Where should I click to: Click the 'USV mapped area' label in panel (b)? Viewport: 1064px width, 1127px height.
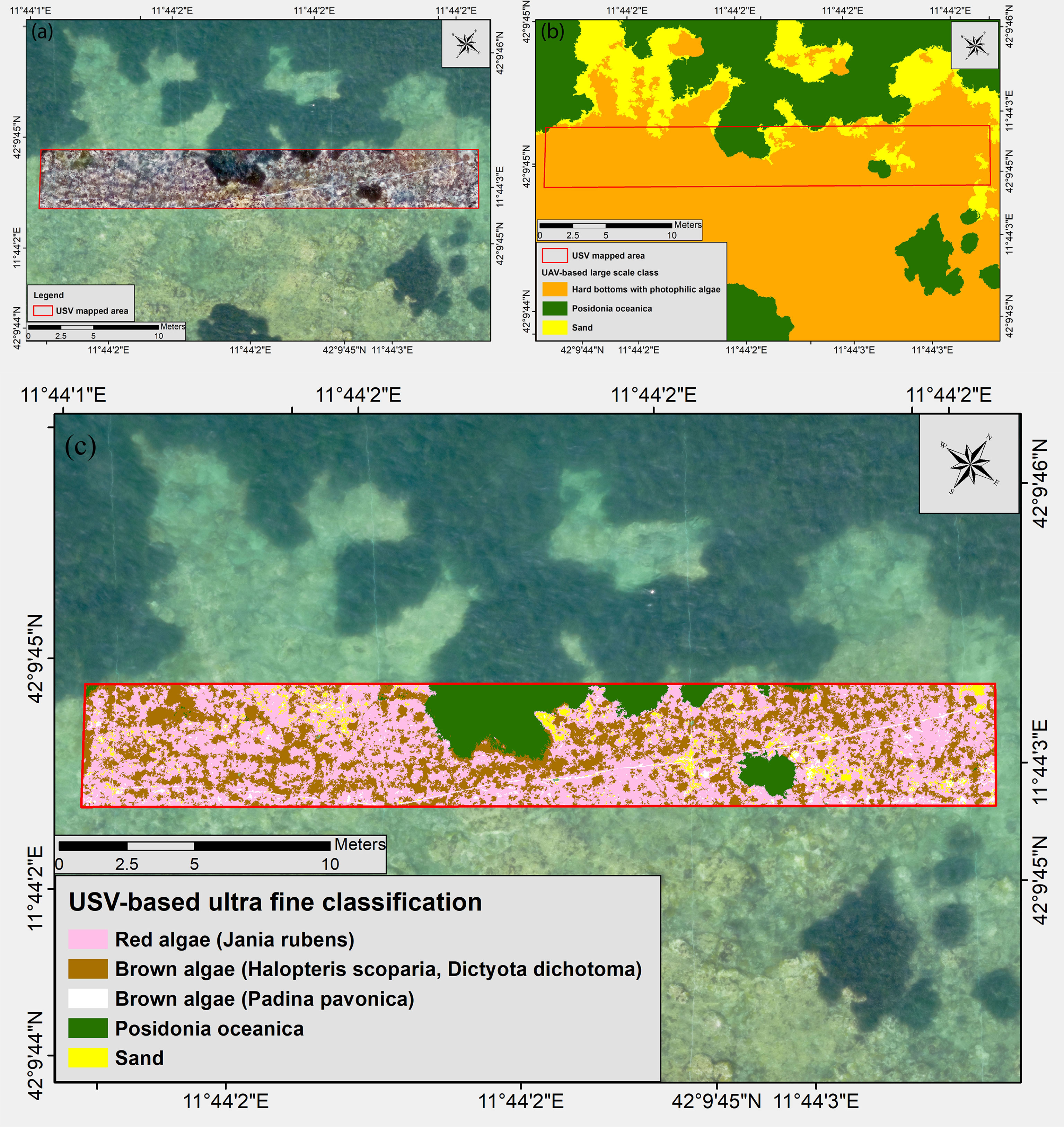pyautogui.click(x=608, y=256)
